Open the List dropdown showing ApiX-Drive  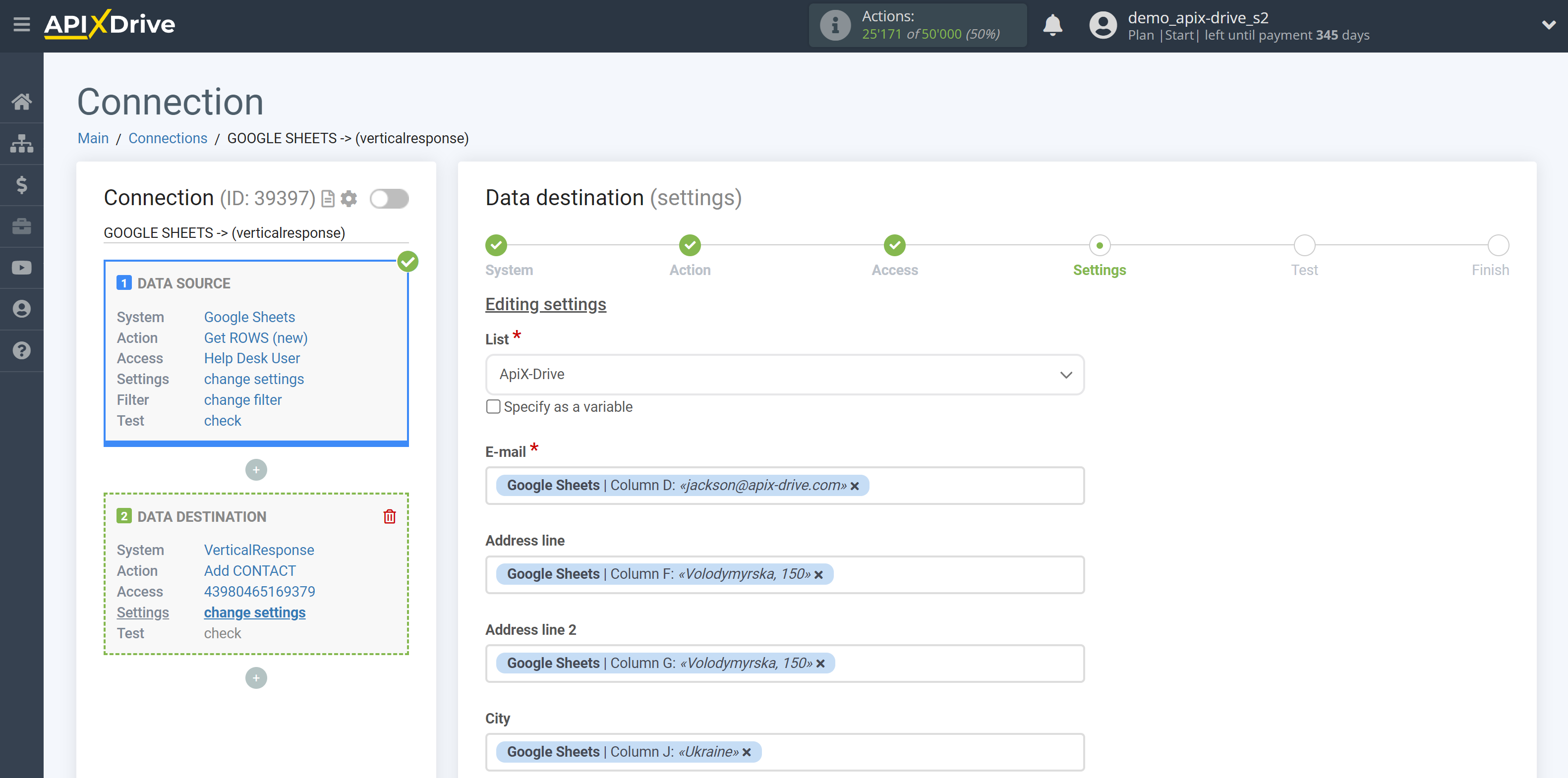coord(785,375)
